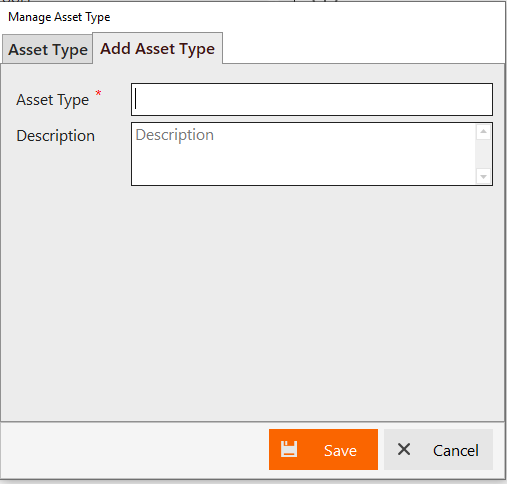Click the Asset Type field label

(x=53, y=100)
